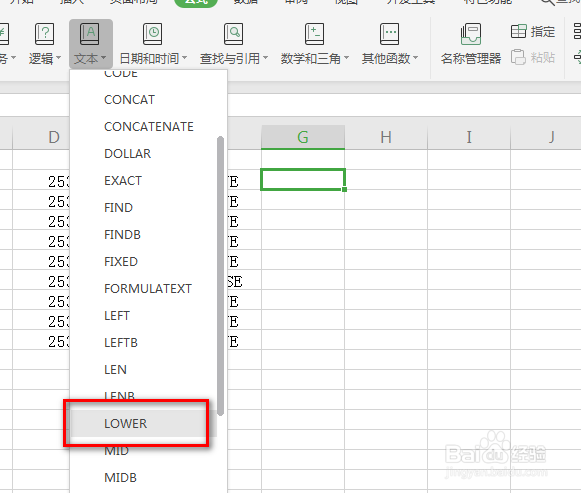This screenshot has width=581, height=493.
Task: Click the Text functions book icon
Action: point(90,34)
